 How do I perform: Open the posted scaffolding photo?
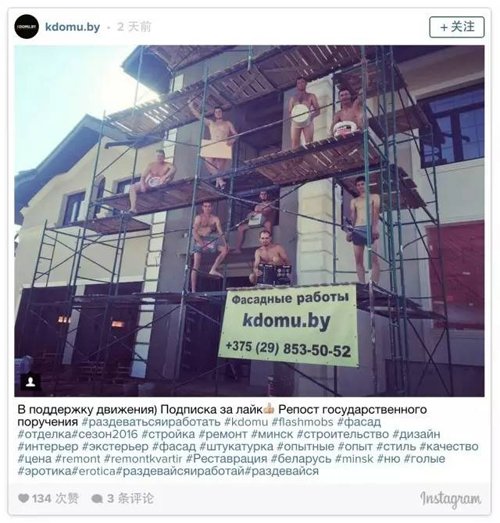(249, 221)
